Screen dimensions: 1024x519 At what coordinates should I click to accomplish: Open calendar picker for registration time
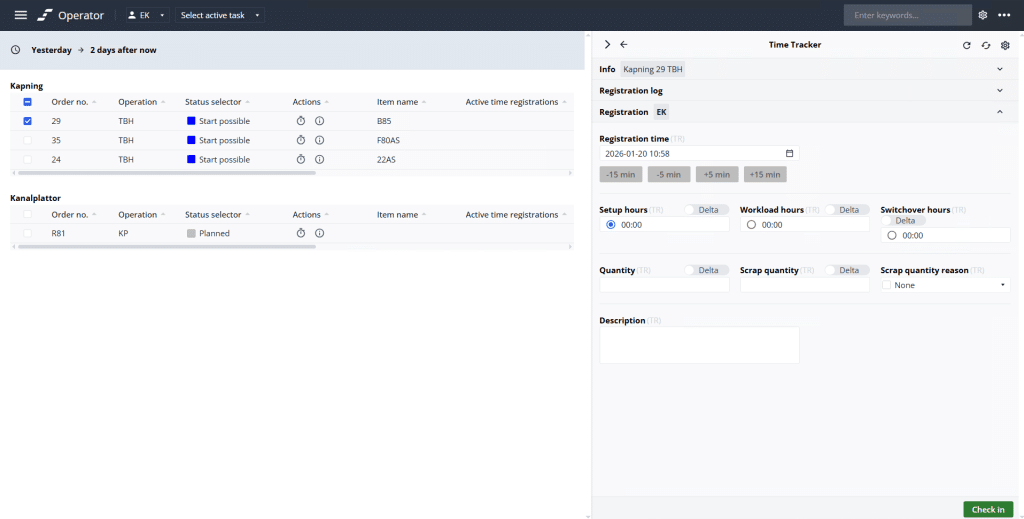(789, 154)
